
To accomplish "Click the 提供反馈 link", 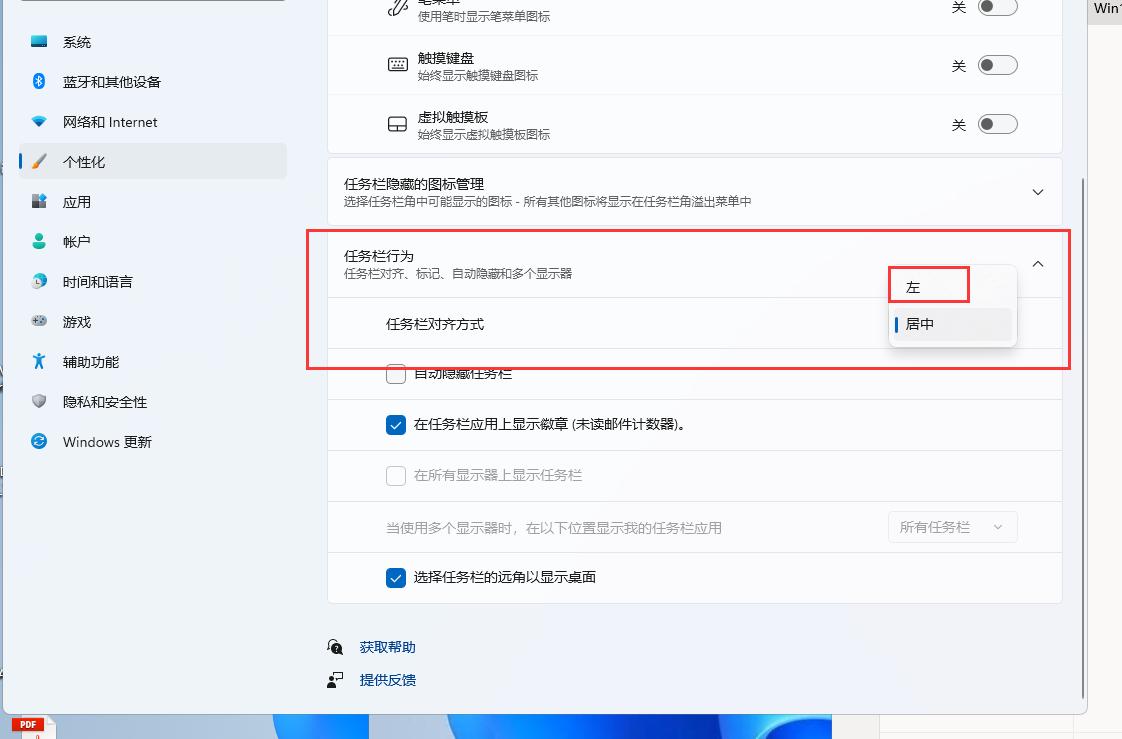I will (387, 680).
